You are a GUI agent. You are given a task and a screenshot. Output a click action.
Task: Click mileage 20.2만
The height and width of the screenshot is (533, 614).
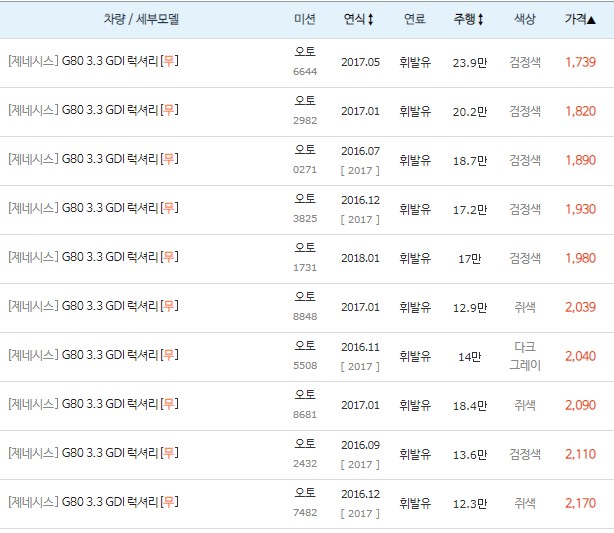point(470,112)
